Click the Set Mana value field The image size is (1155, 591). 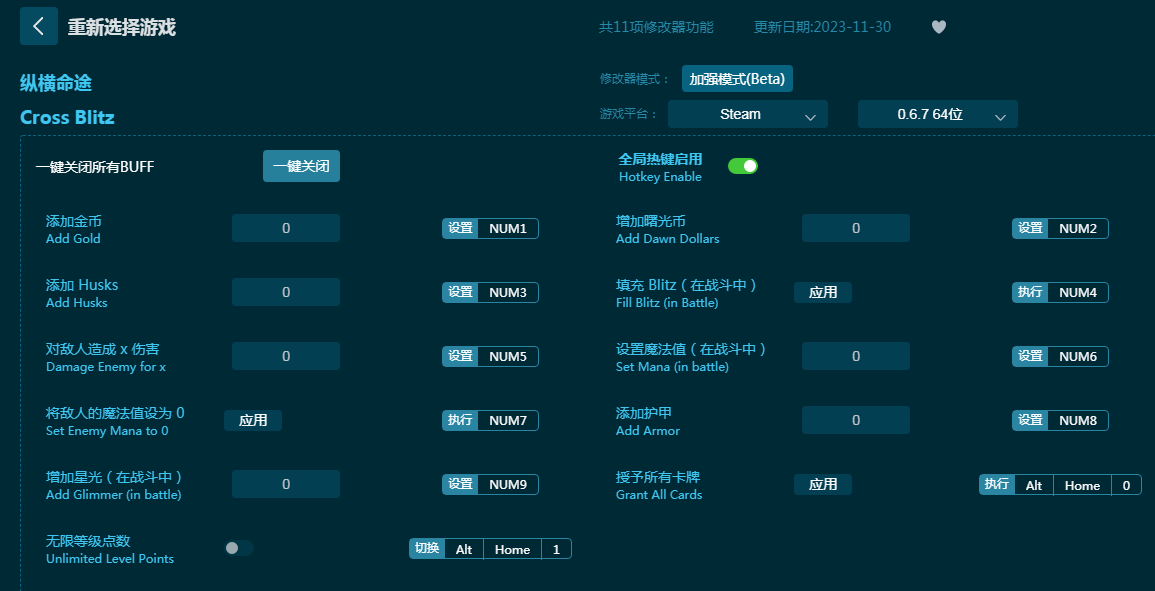(855, 356)
